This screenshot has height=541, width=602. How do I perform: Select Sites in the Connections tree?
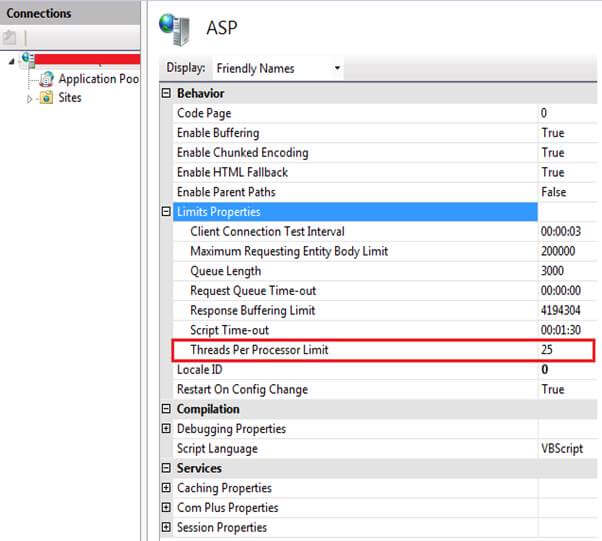coord(69,98)
